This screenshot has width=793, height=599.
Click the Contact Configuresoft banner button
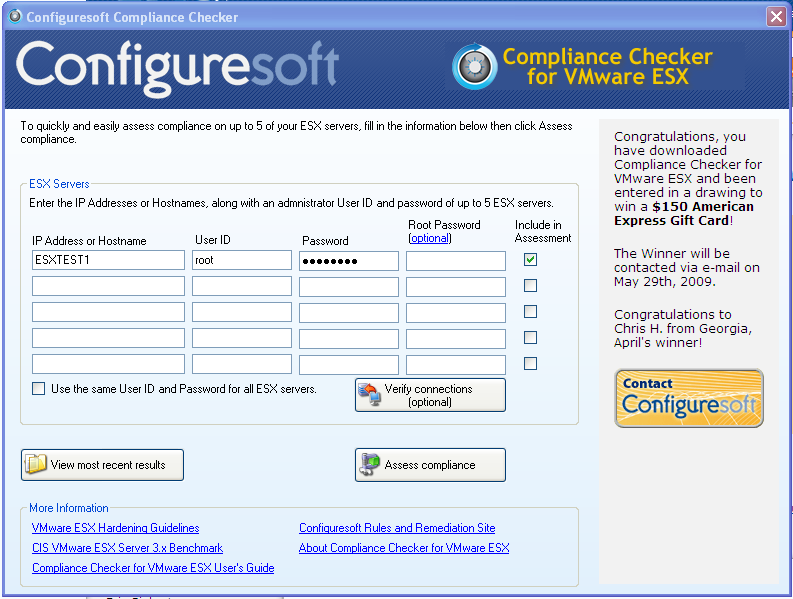[689, 398]
